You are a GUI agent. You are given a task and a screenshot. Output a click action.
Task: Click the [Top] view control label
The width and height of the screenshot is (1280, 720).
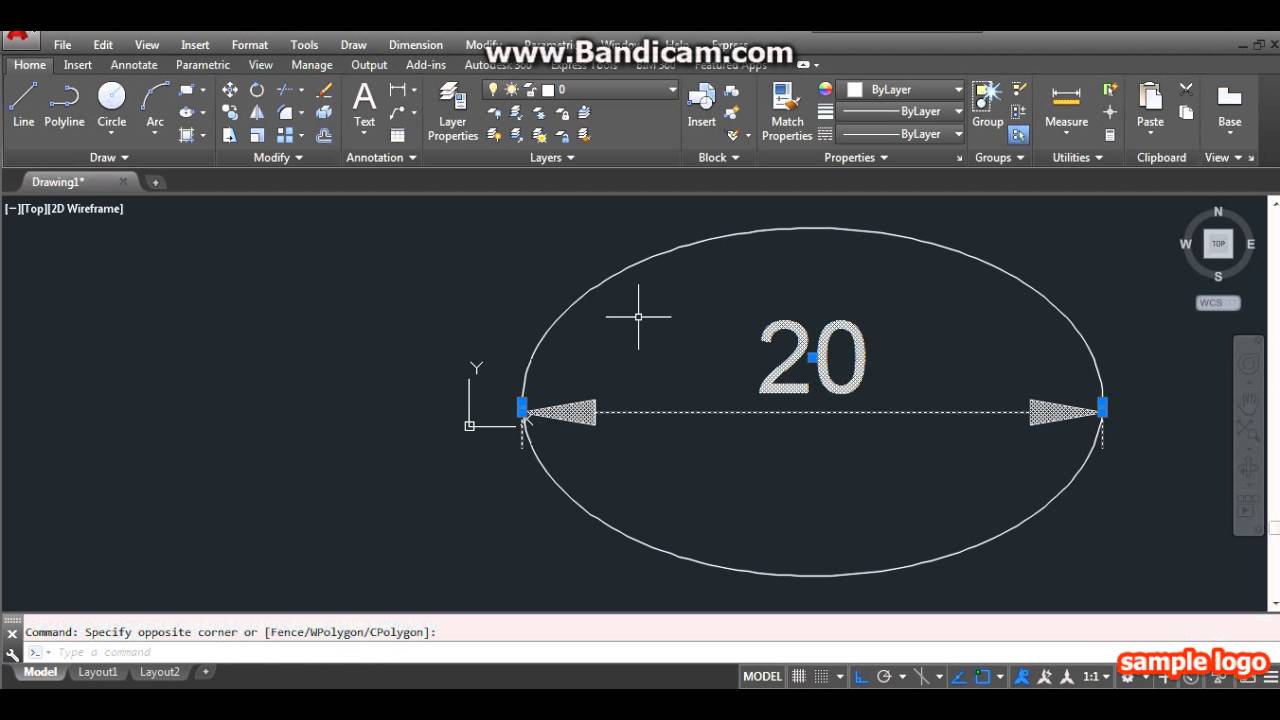click(x=35, y=209)
